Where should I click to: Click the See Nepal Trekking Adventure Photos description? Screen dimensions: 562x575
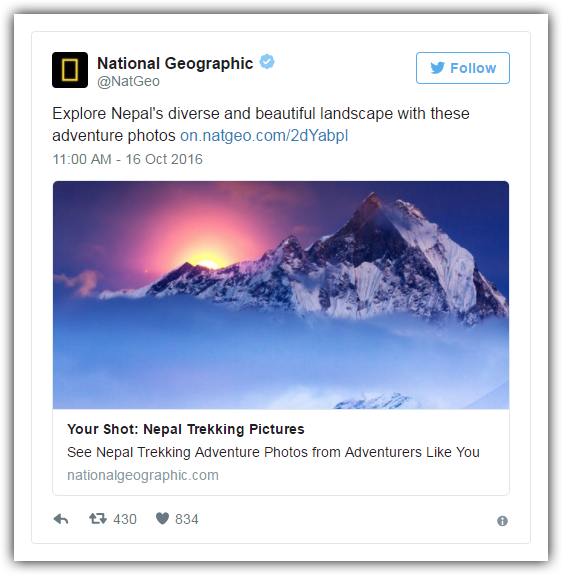coord(273,452)
